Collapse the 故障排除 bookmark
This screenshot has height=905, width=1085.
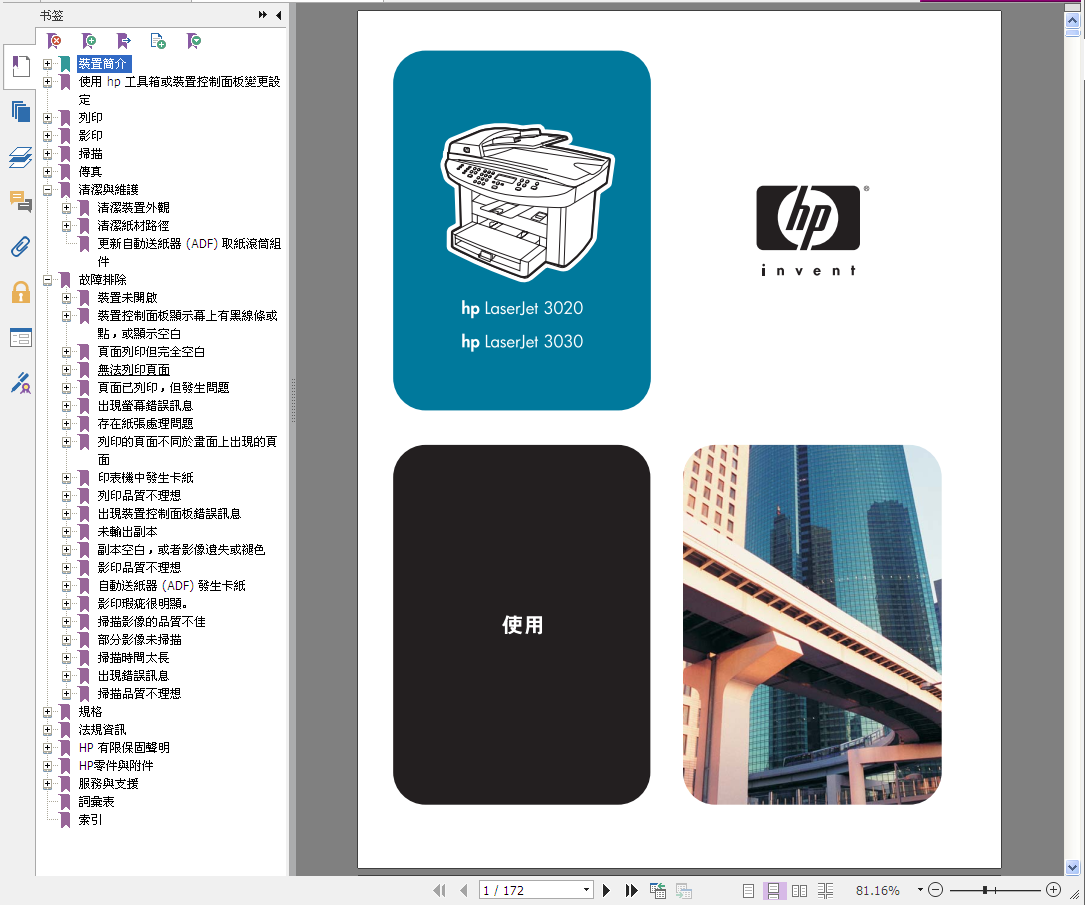point(48,280)
